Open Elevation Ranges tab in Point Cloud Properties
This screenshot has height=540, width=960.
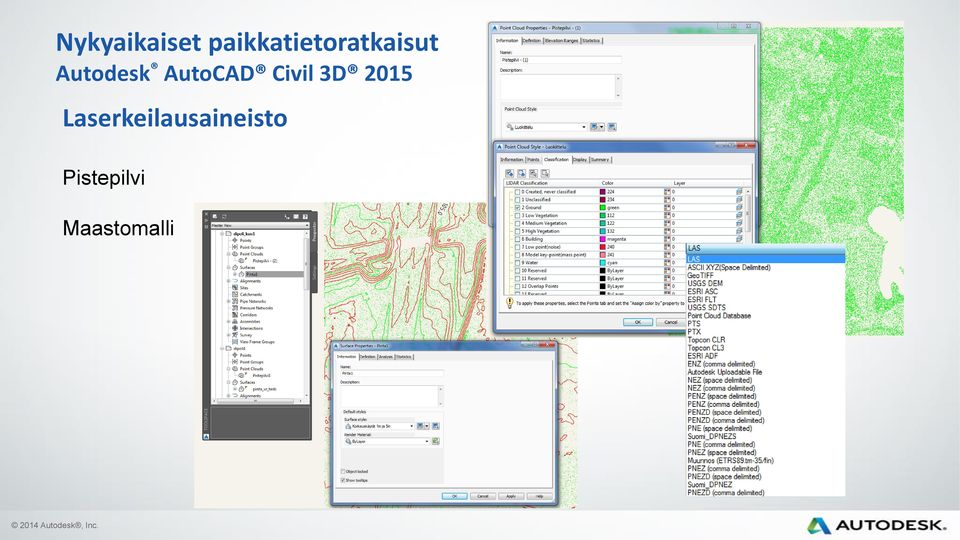(x=561, y=40)
